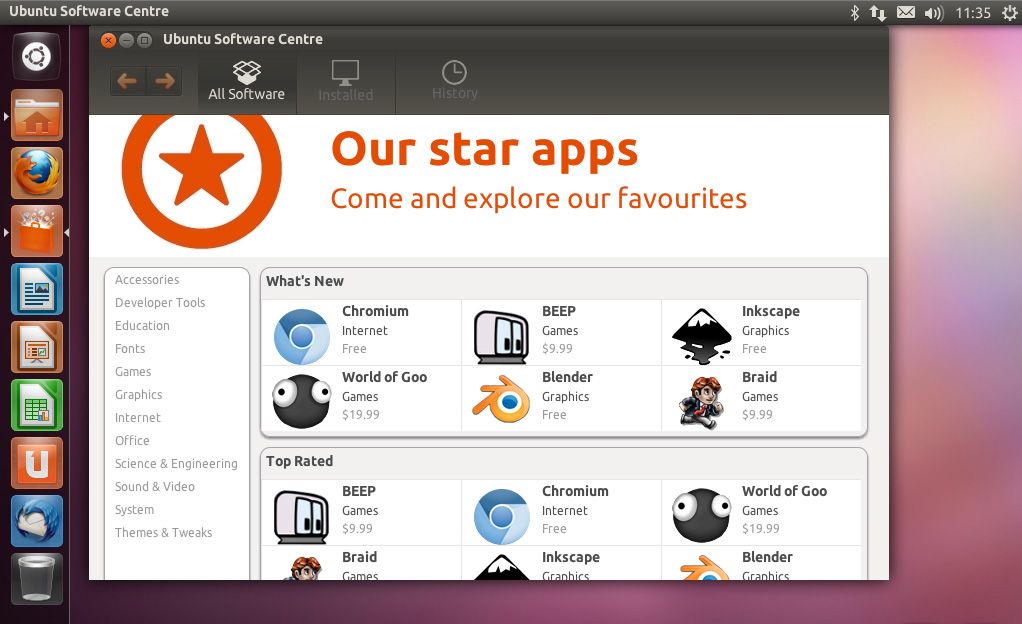Click Braid $9.99 price in What's New
This screenshot has height=624, width=1022.
[757, 415]
